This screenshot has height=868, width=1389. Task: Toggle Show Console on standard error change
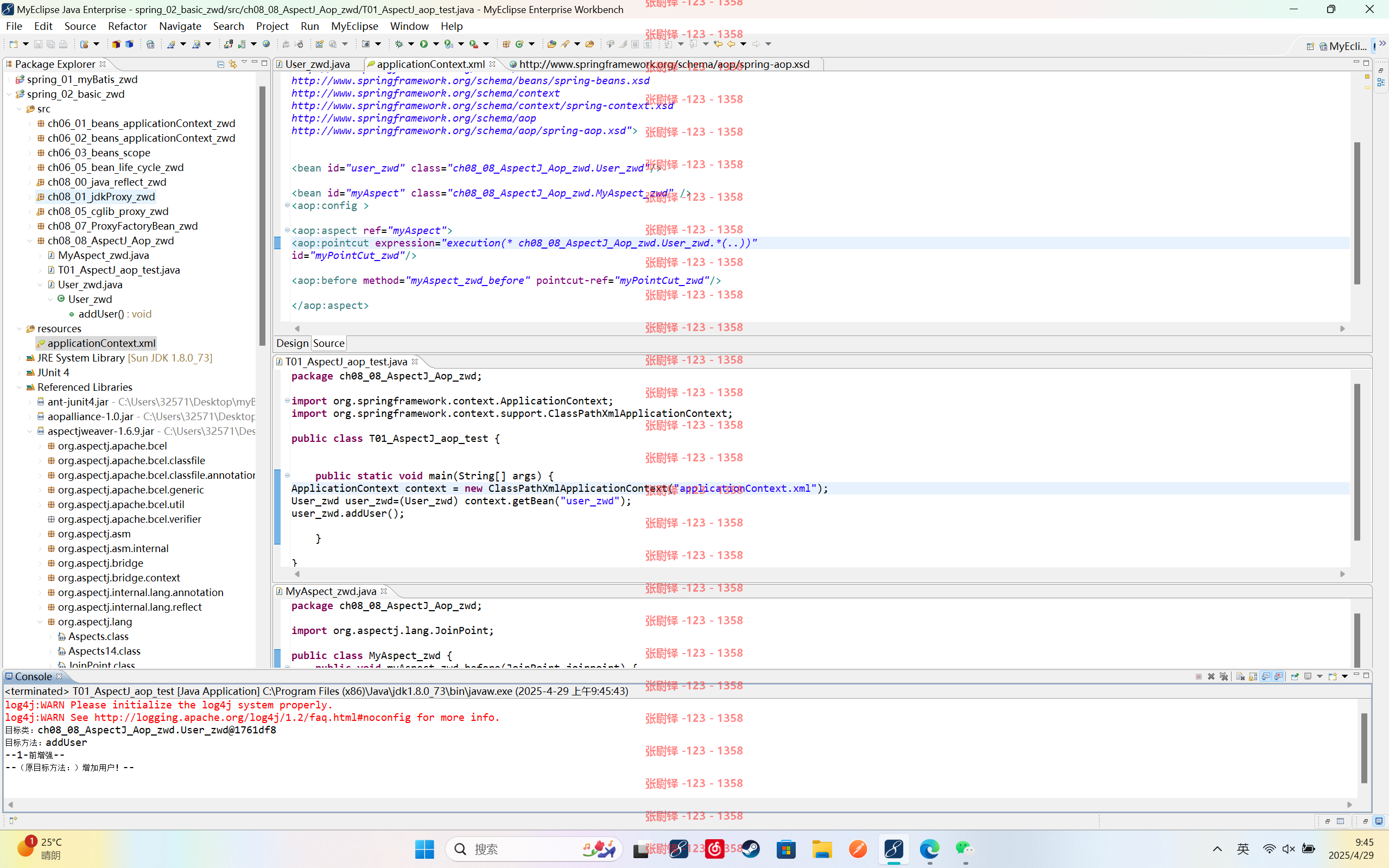point(1279,676)
